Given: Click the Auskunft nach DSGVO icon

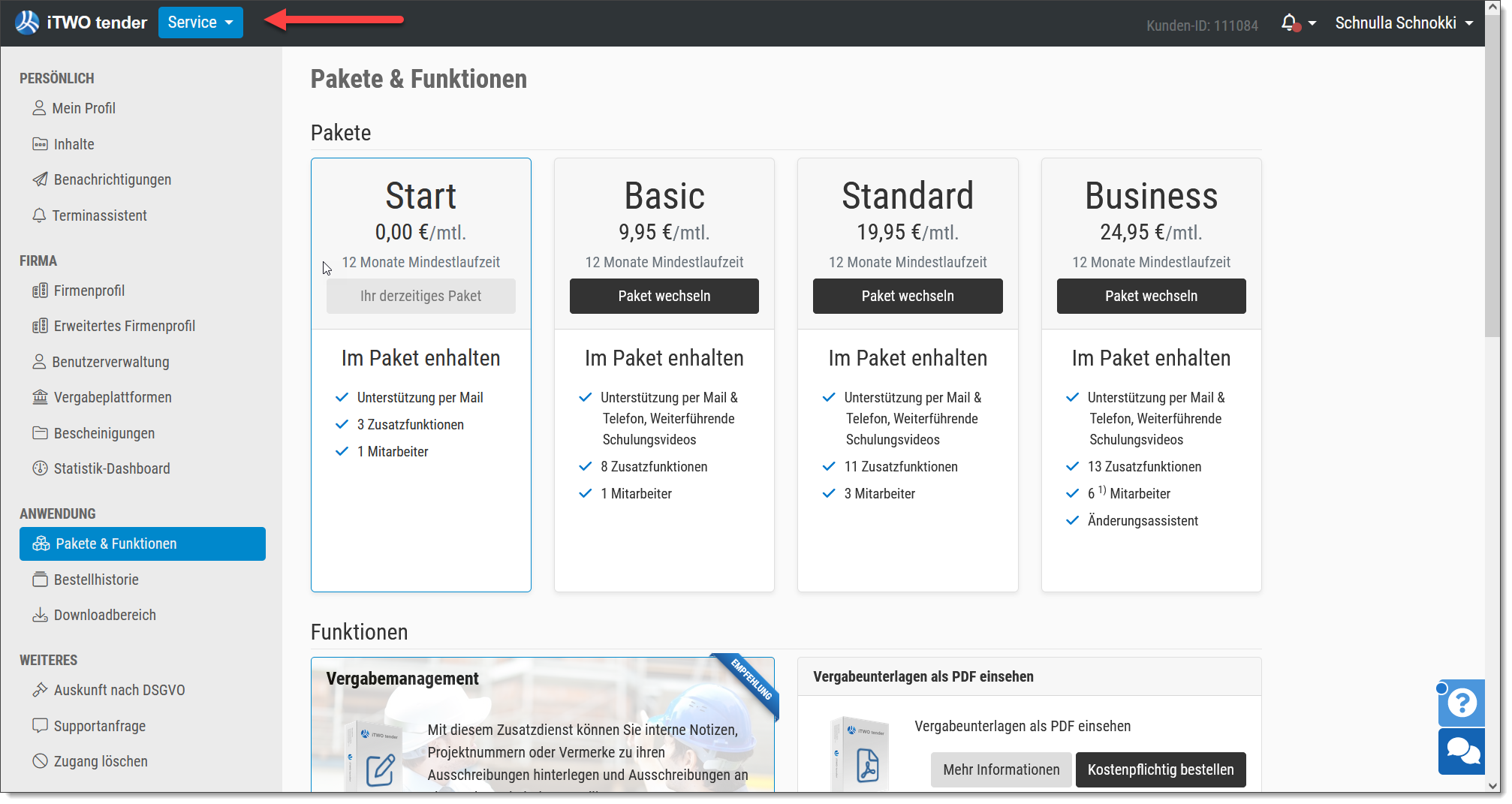Looking at the screenshot, I should click(40, 690).
